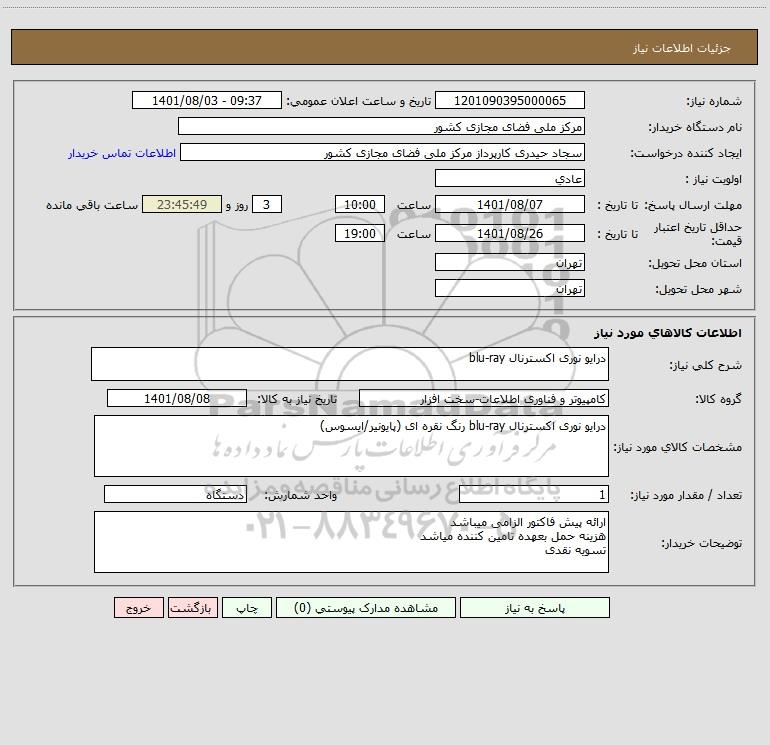This screenshot has width=770, height=745.
Task: Click the 'مشخصات کالای مورد نیاز:' label
Action: tap(678, 447)
